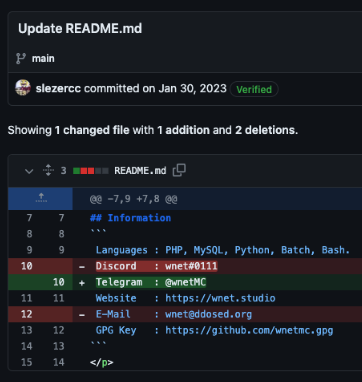362x382 pixels.
Task: Select the Languages line in the diff
Action: coord(223,250)
